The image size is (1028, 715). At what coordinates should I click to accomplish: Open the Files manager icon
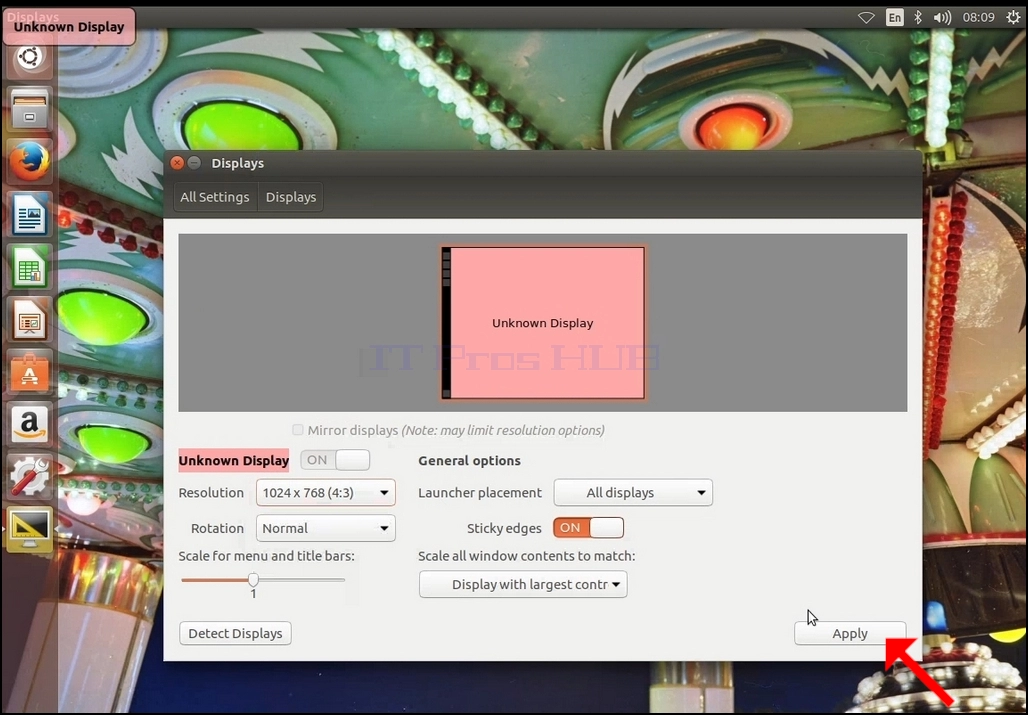[x=30, y=109]
